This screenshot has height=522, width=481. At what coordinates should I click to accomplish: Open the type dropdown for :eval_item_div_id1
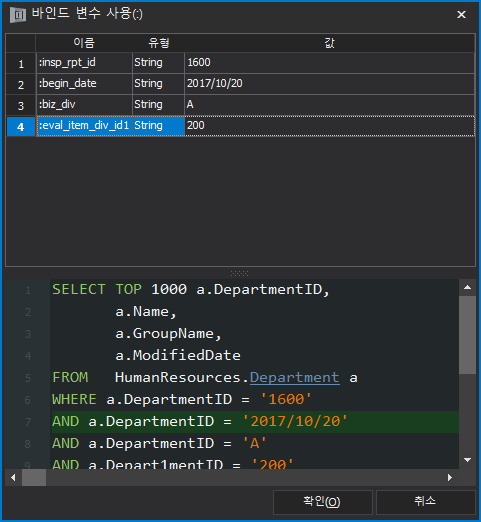click(158, 126)
